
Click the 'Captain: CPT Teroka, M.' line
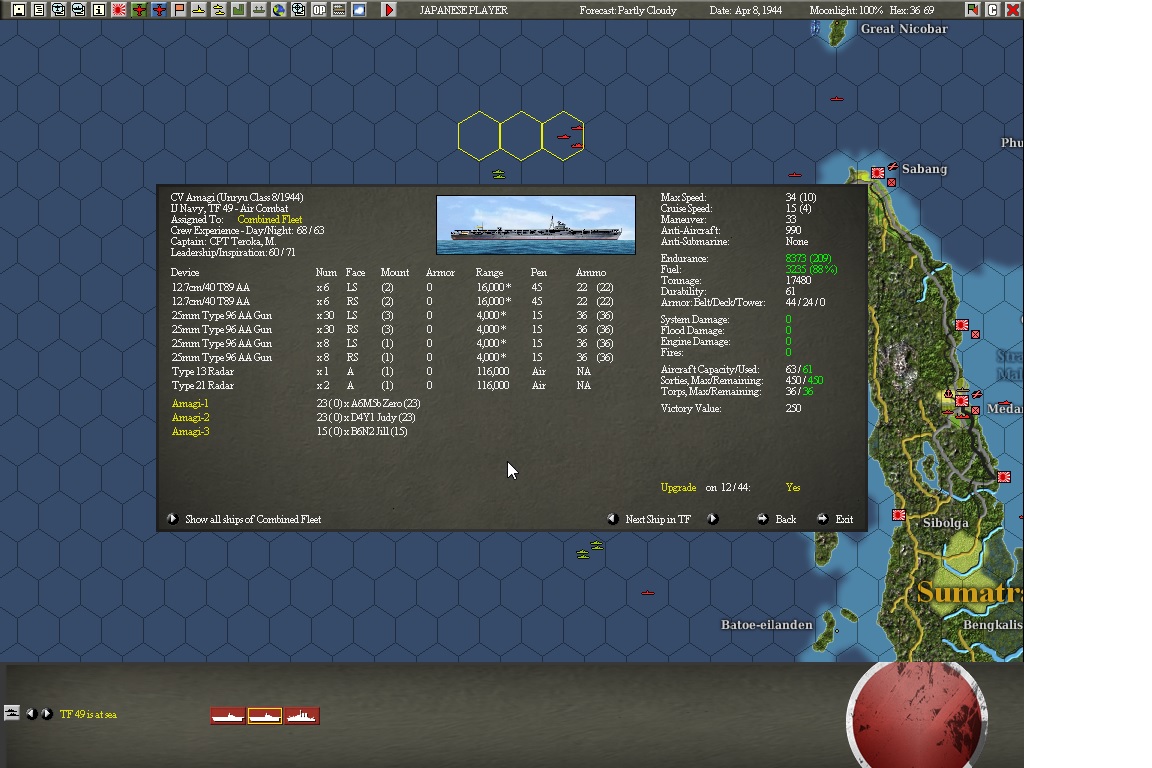point(223,241)
